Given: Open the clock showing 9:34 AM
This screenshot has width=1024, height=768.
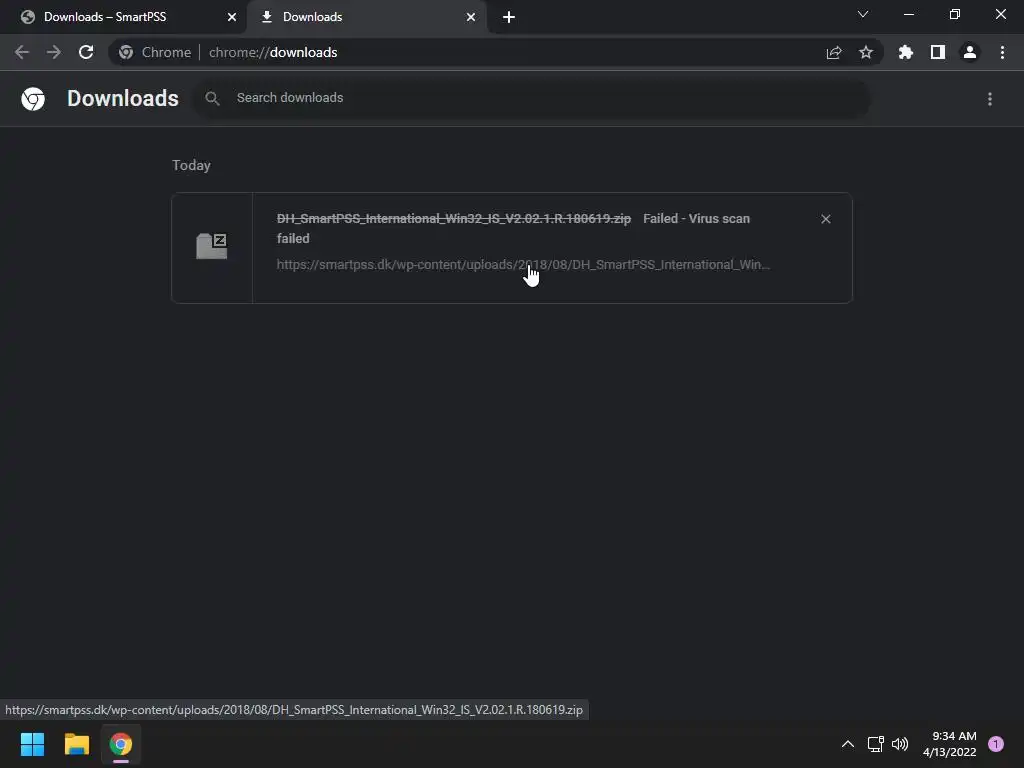Looking at the screenshot, I should tap(950, 744).
